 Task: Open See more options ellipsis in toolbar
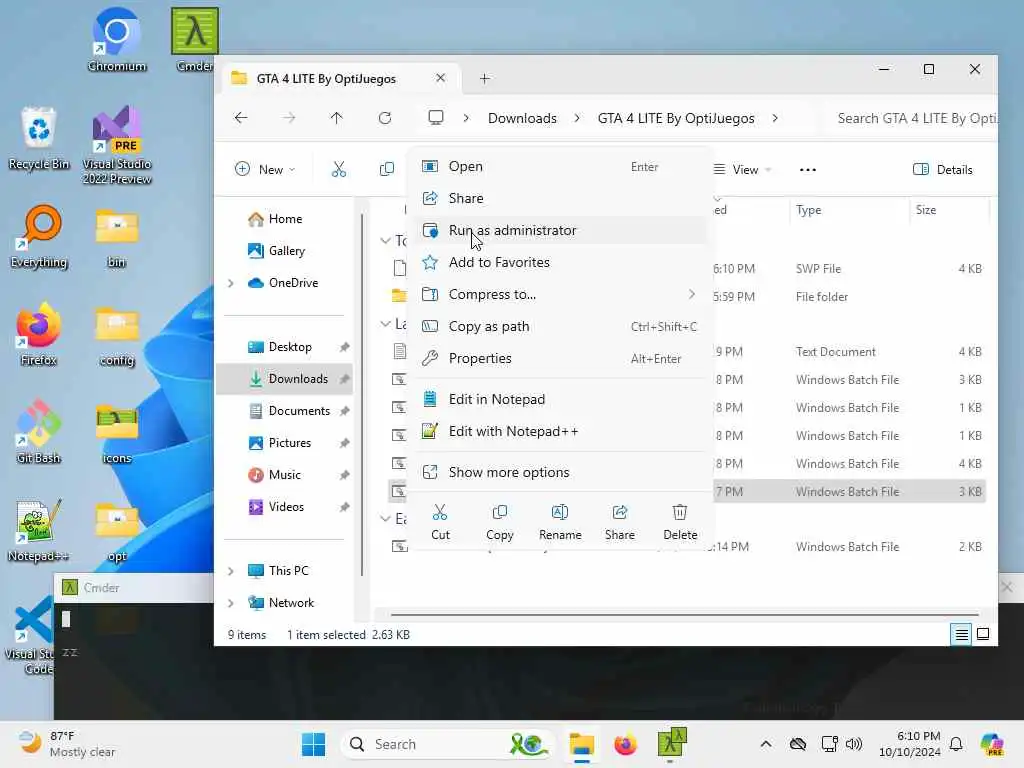tap(808, 170)
